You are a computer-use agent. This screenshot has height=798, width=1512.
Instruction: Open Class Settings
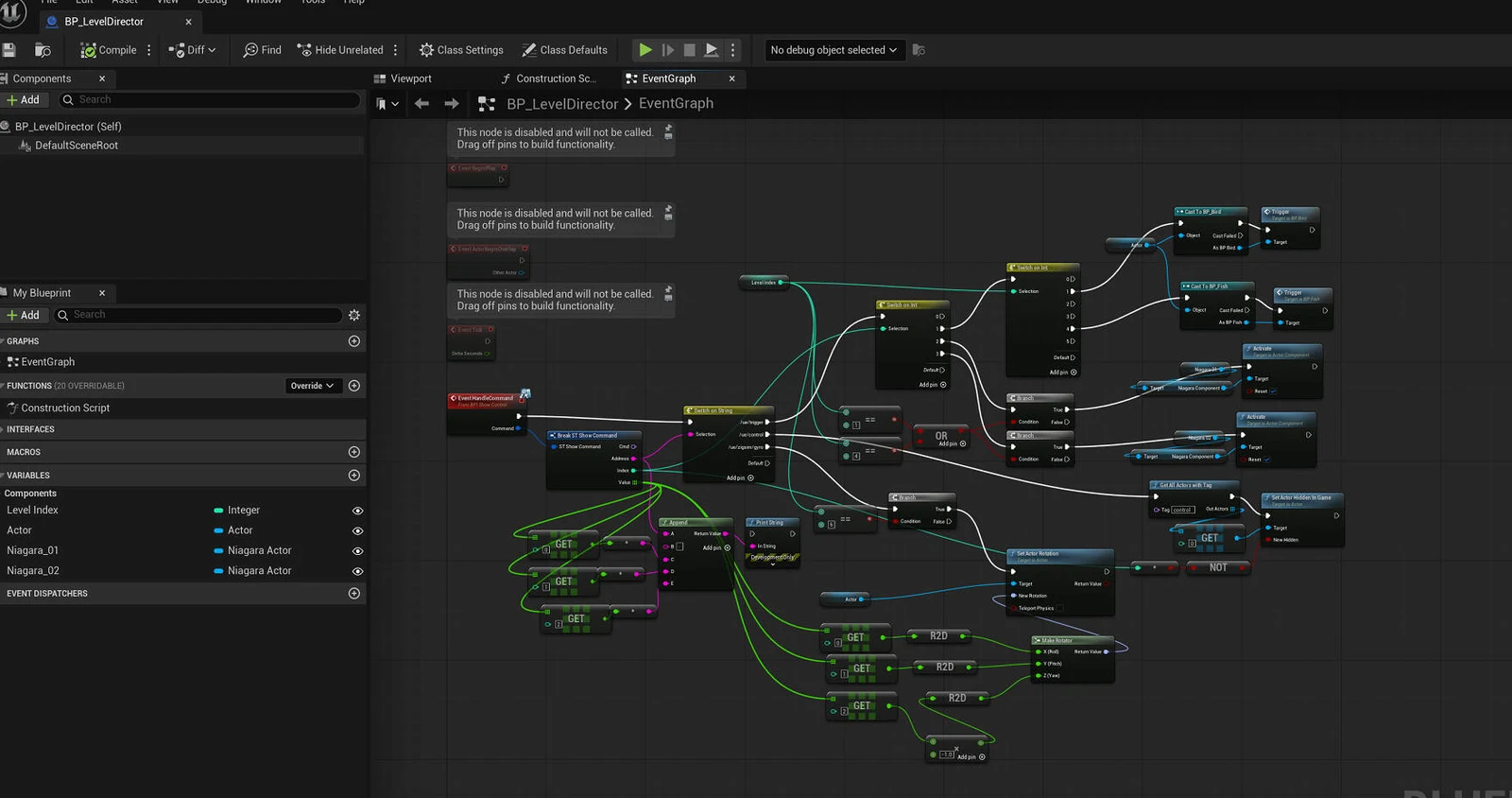pos(461,50)
